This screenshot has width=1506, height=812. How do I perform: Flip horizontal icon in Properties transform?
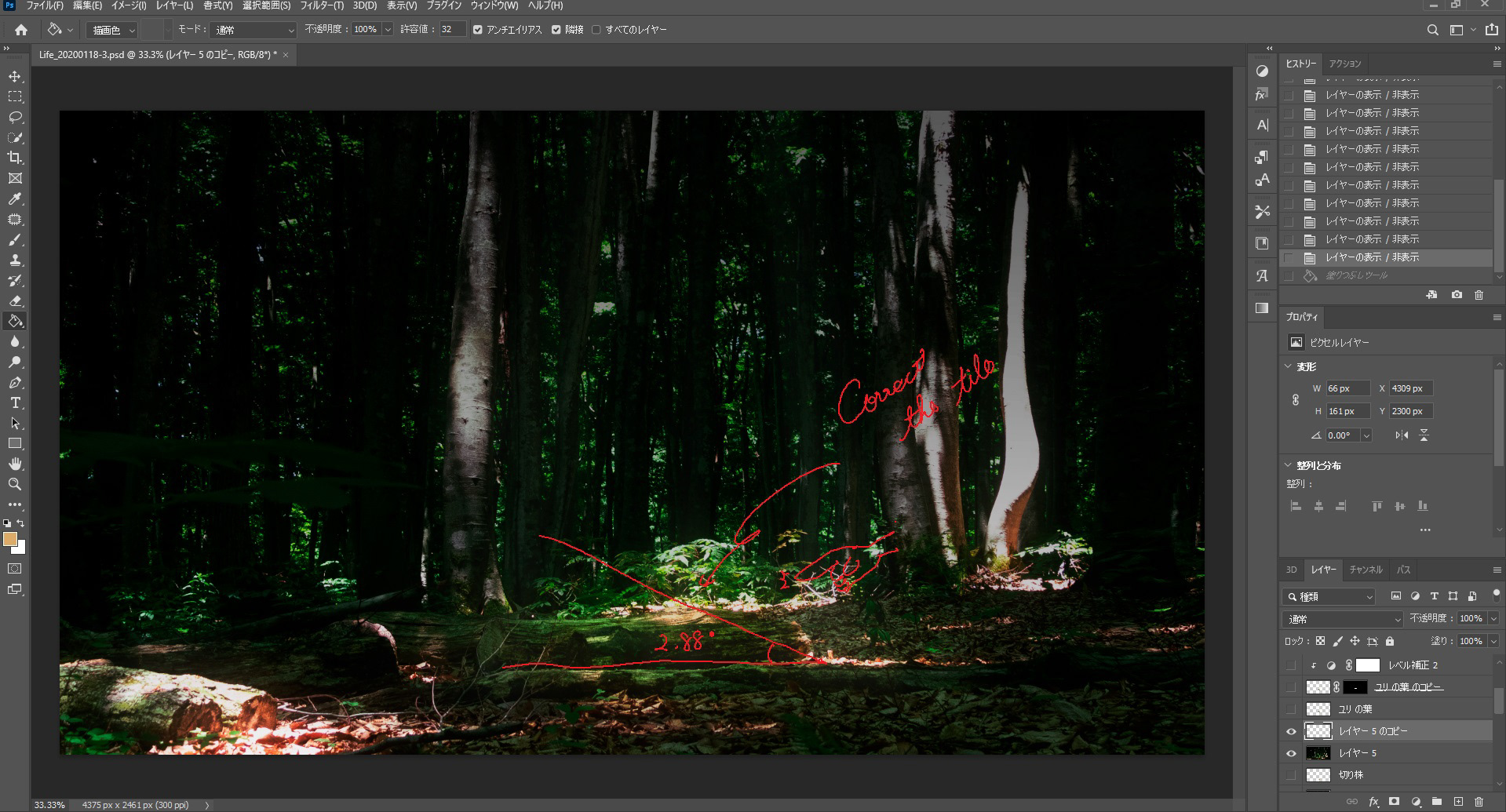tap(1402, 435)
